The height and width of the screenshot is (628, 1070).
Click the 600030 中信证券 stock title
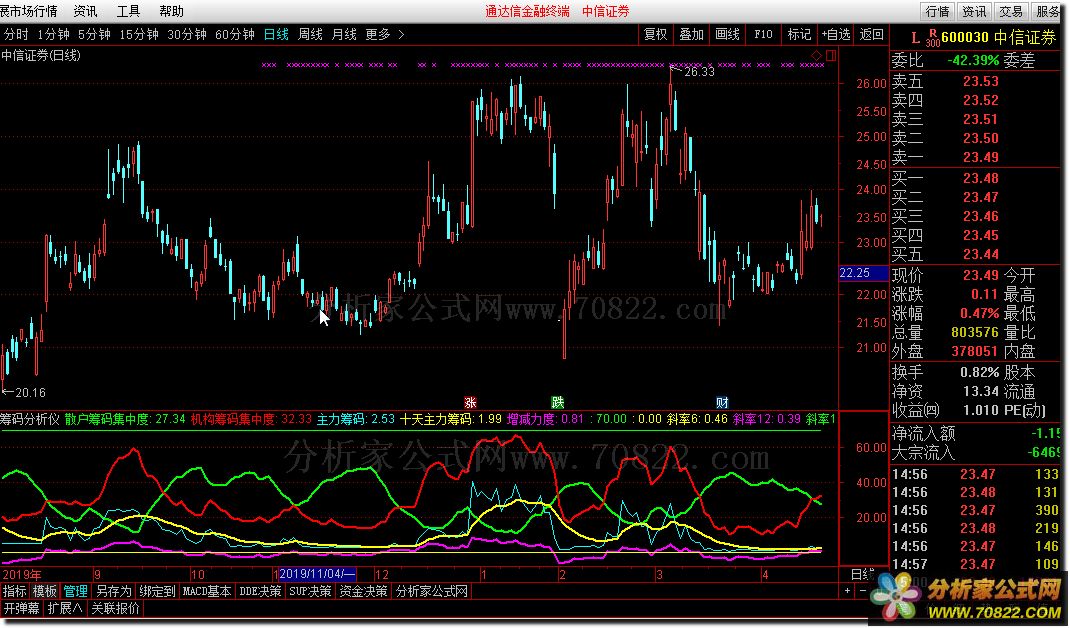(998, 38)
